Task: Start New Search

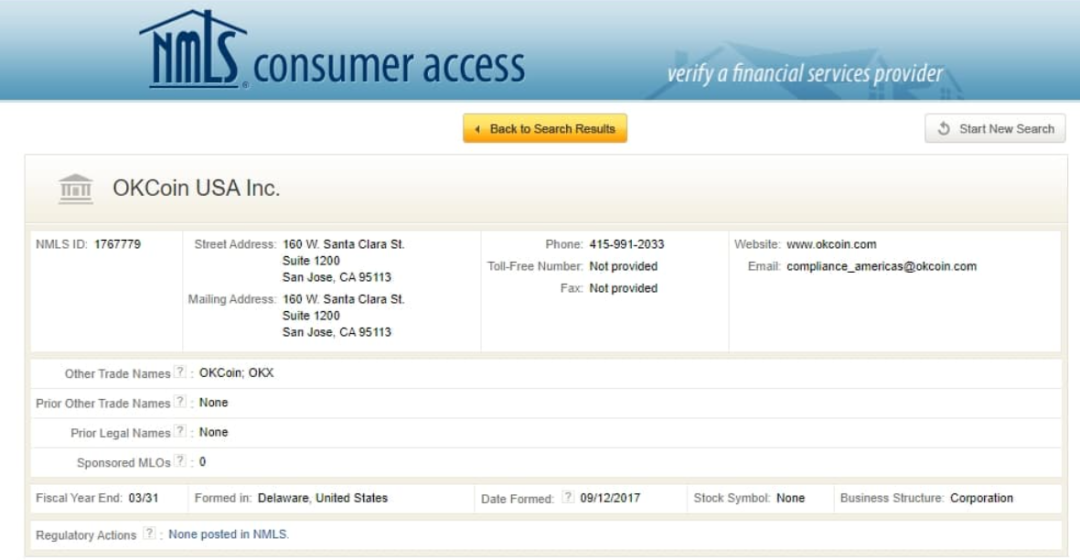Action: [995, 129]
